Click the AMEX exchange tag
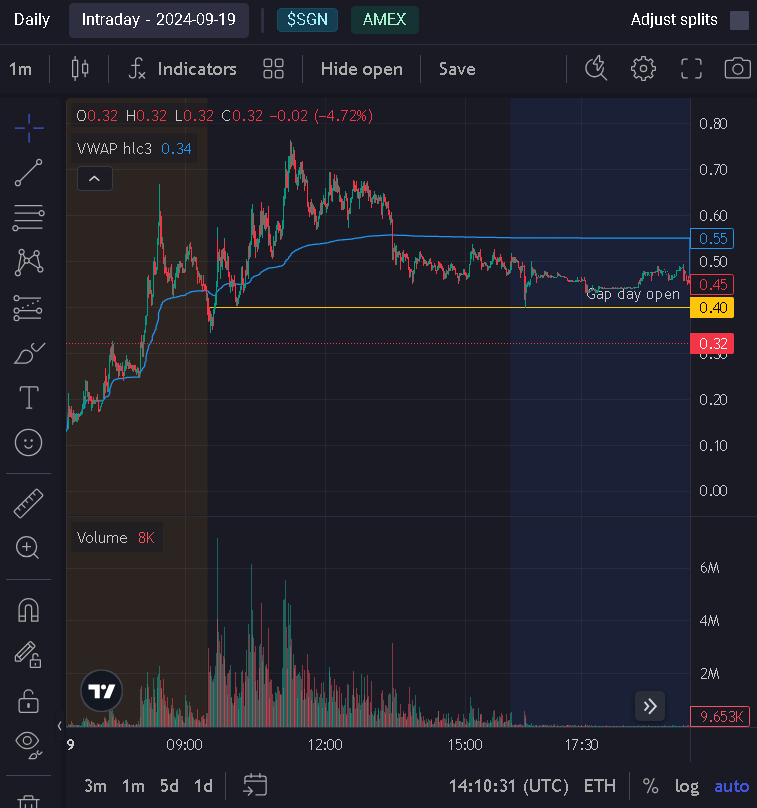 pos(384,20)
